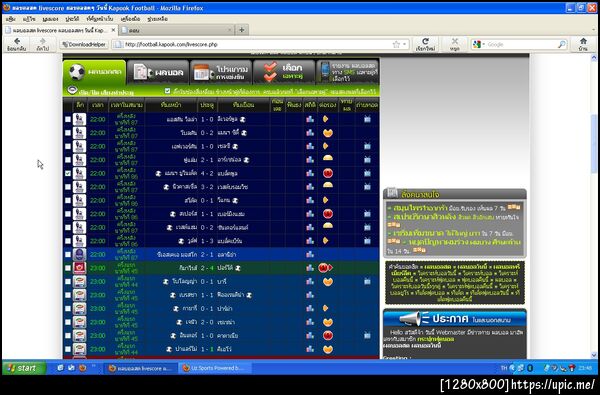Open the มุมมอง (View) menu

tap(50, 19)
